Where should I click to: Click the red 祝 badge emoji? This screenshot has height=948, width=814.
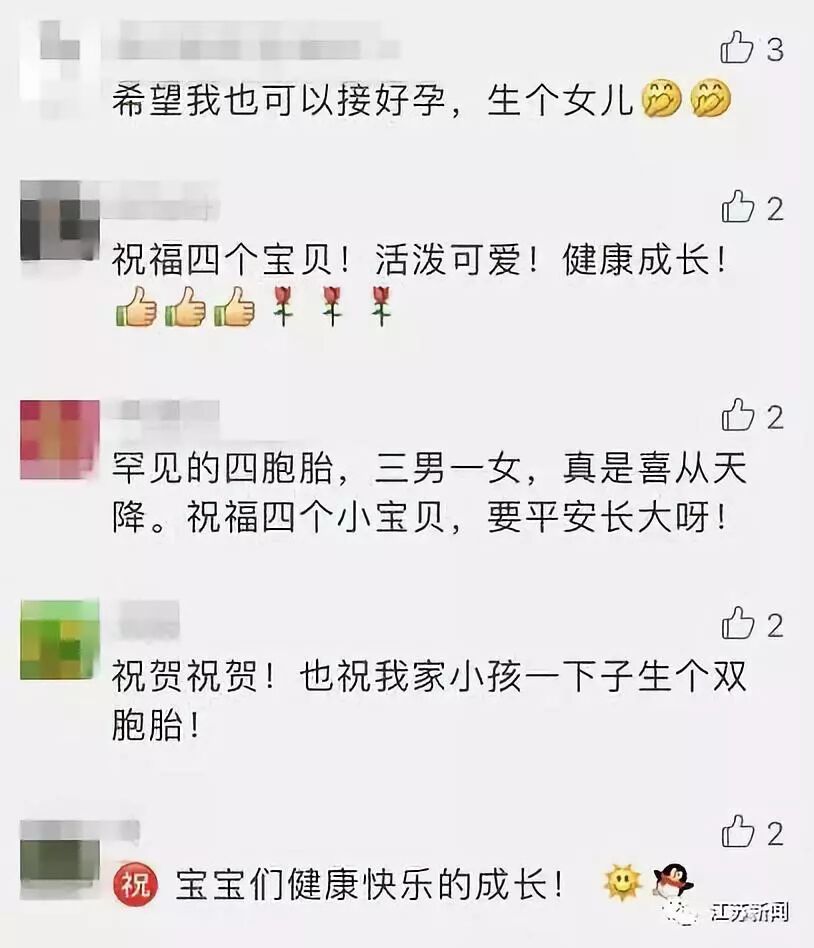[x=135, y=885]
